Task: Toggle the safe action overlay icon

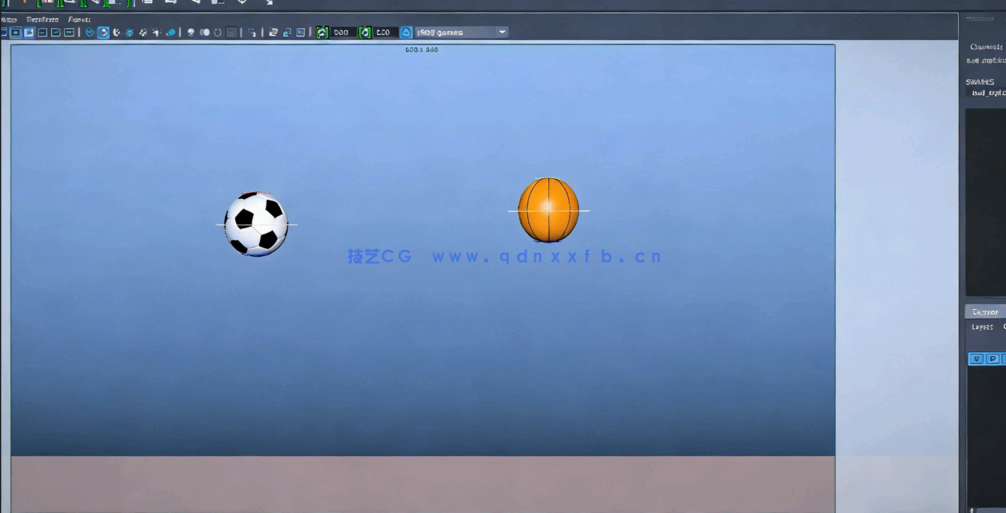Action: tap(56, 32)
